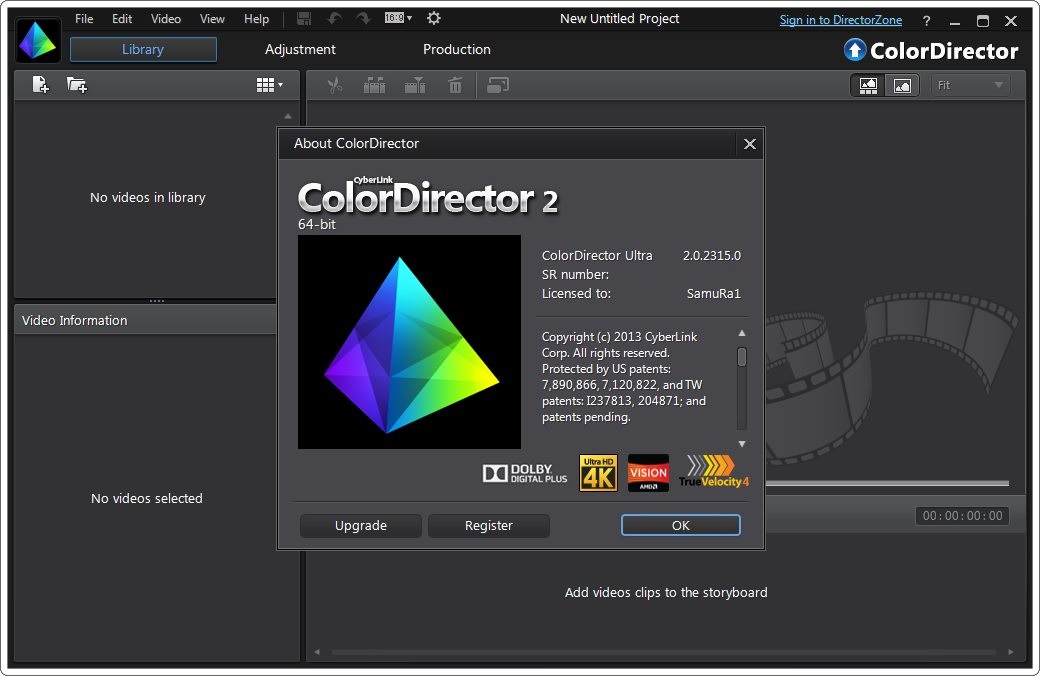Viewport: 1040px width, 676px height.
Task: Click the AMD Vision badge
Action: coord(648,473)
